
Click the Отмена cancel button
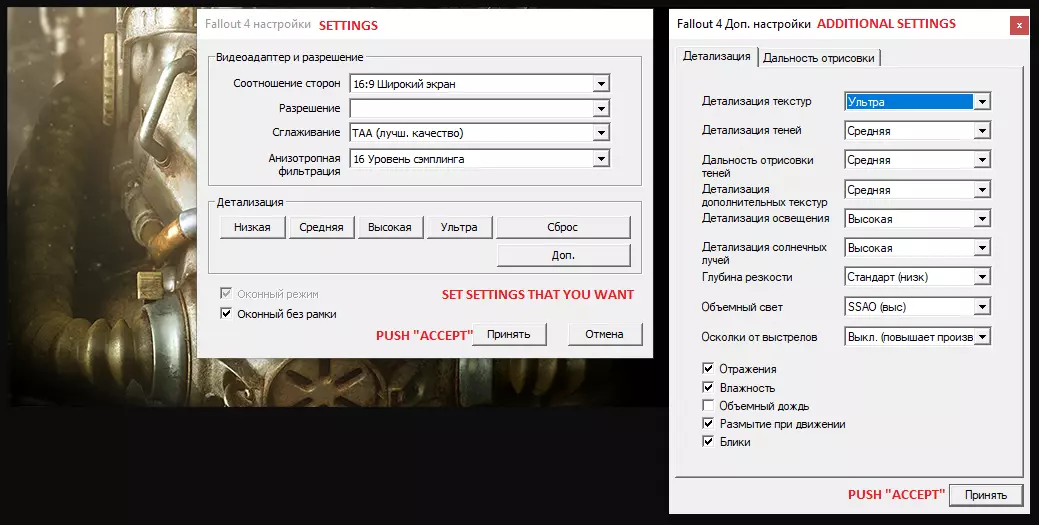click(x=604, y=334)
